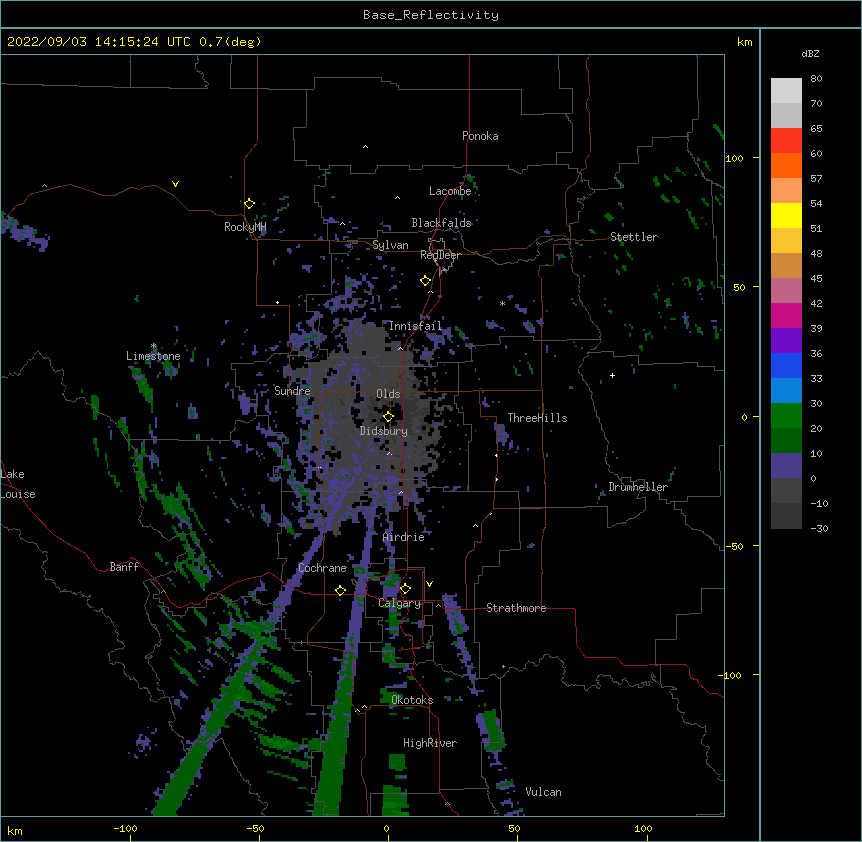Viewport: 862px width, 842px height.
Task: Click the Base_Reflectivity title
Action: tap(431, 15)
